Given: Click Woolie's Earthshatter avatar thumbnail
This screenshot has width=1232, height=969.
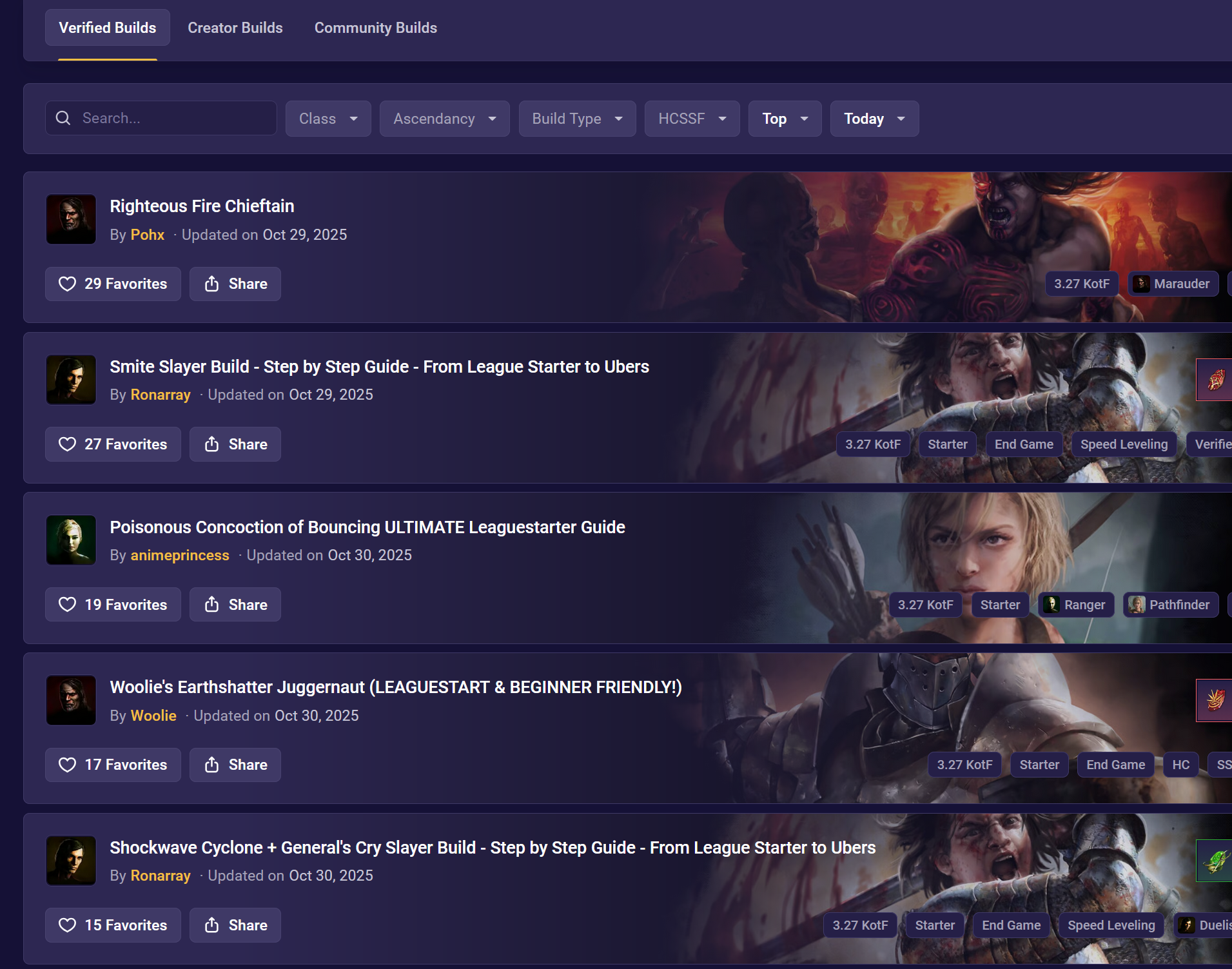Looking at the screenshot, I should (x=71, y=700).
